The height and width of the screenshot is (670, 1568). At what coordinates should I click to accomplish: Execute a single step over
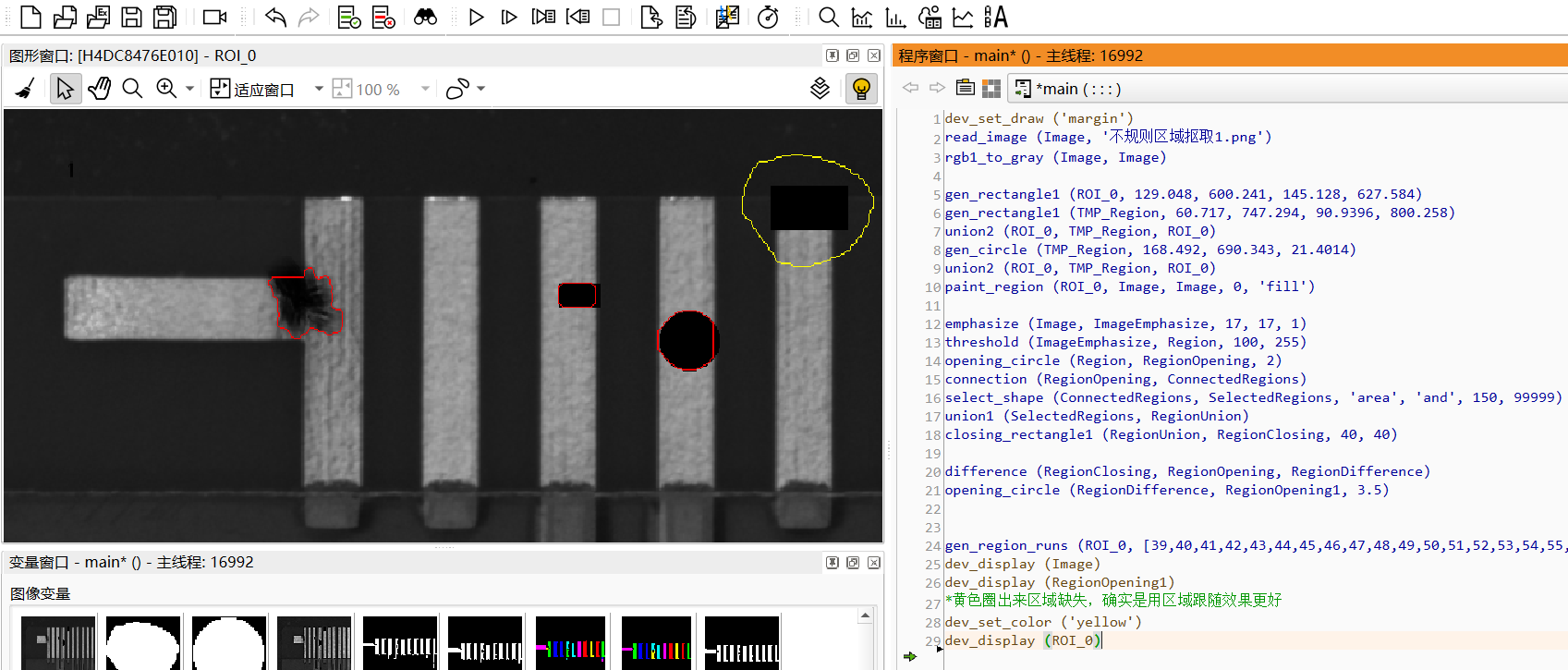point(508,17)
